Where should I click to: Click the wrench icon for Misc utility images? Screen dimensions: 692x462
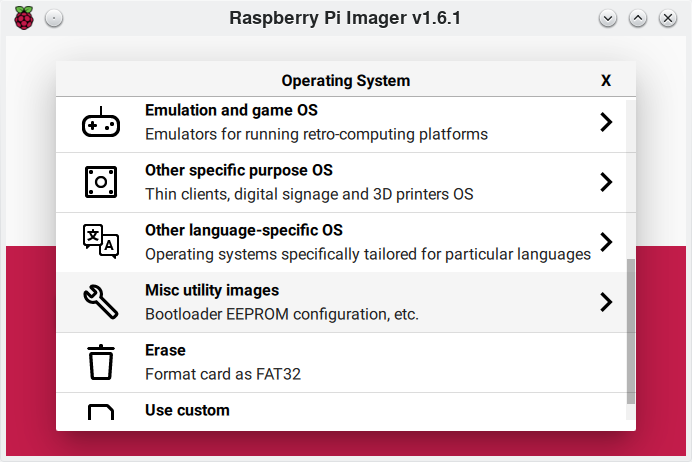click(x=100, y=302)
